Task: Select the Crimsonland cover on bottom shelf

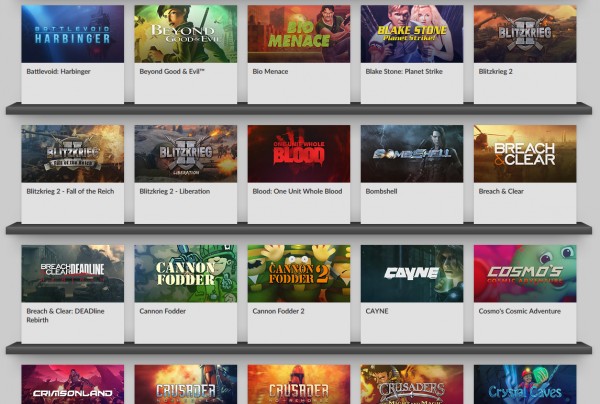Action: [73, 384]
